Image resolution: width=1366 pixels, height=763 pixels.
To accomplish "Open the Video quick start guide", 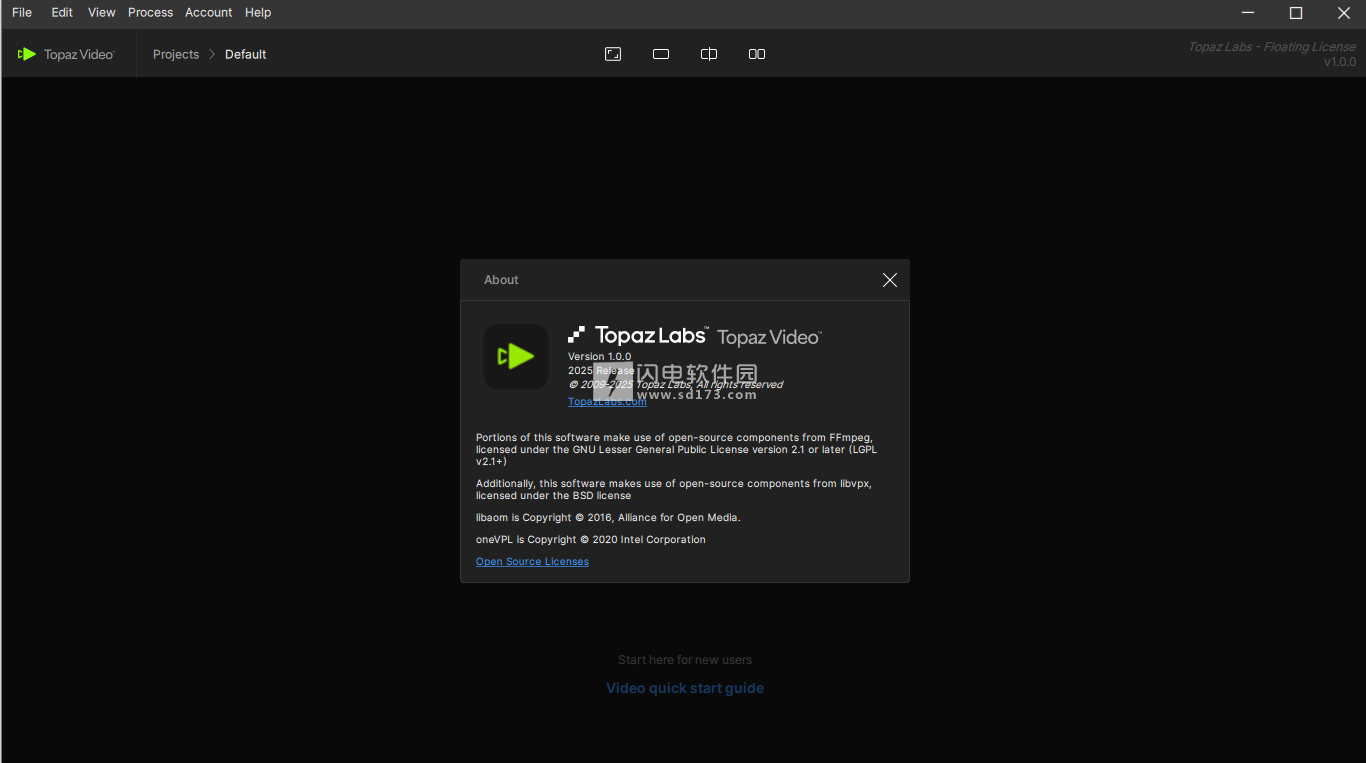I will click(685, 688).
